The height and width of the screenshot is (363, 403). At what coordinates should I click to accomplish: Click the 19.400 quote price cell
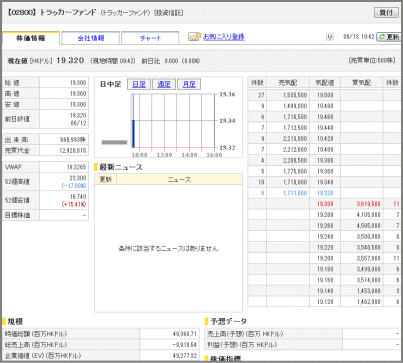click(325, 149)
